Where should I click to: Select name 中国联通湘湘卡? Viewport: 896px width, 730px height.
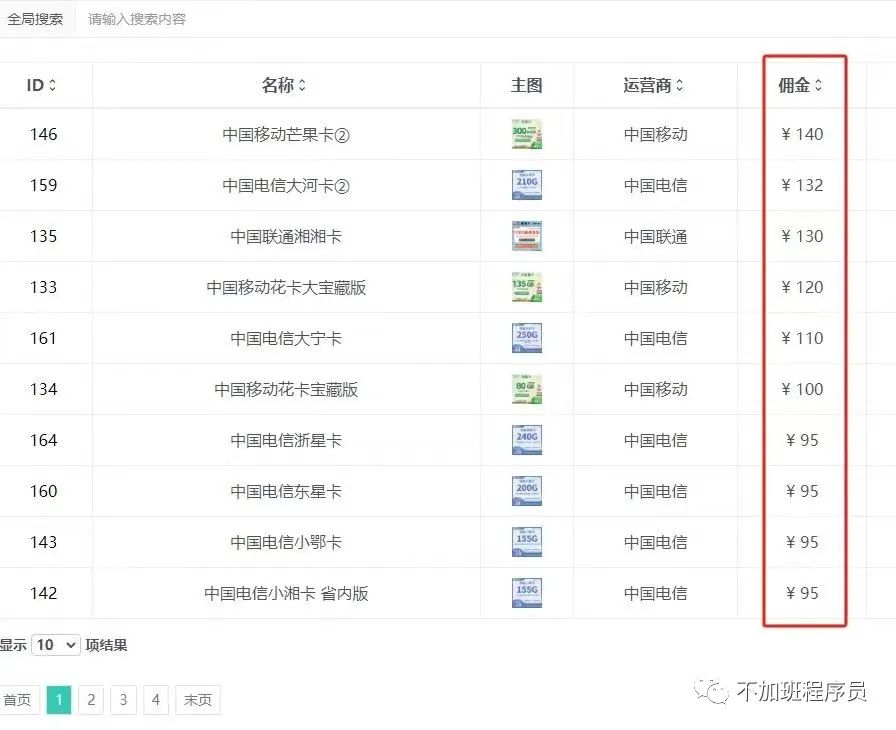point(286,236)
